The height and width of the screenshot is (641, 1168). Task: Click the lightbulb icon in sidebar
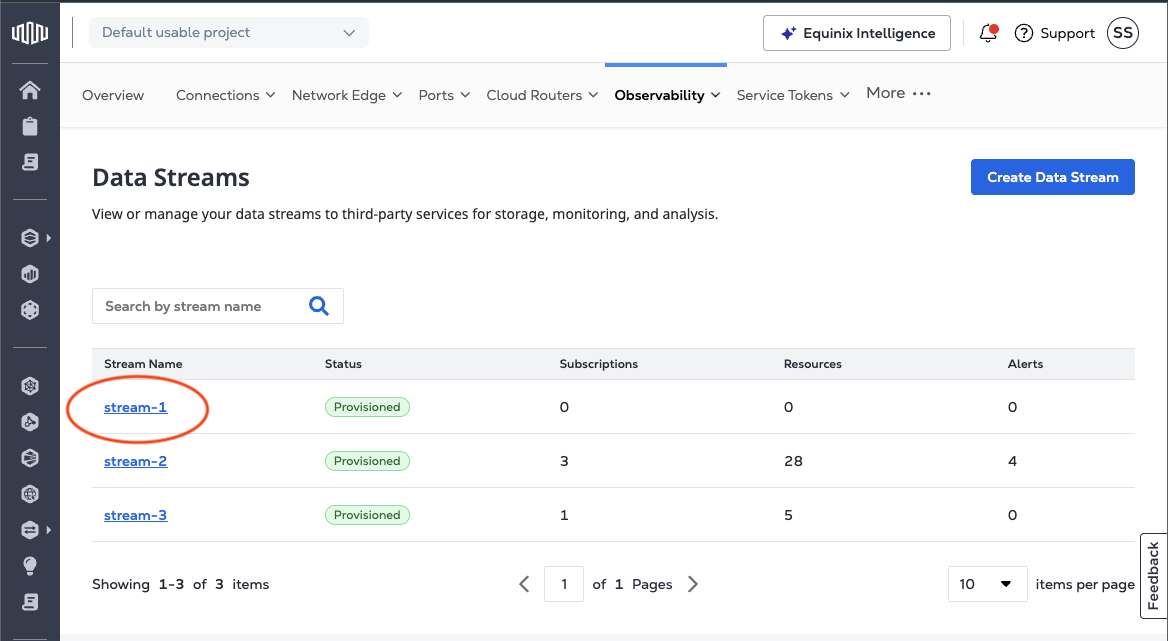[x=30, y=566]
